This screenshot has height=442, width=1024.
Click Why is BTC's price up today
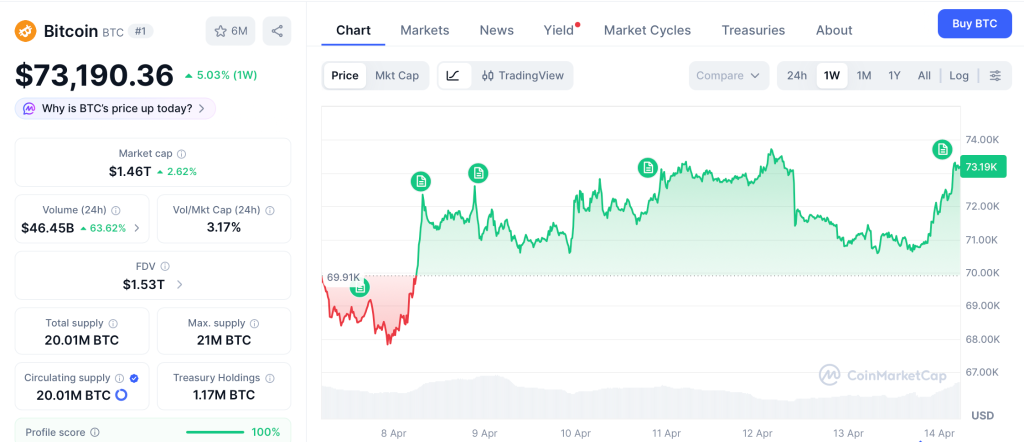tap(115, 108)
